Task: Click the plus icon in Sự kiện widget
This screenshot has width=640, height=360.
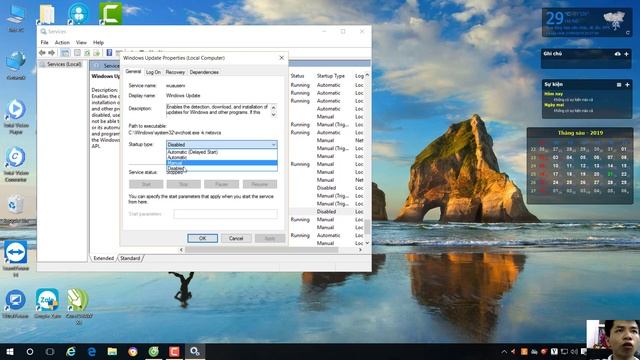Action: (627, 84)
